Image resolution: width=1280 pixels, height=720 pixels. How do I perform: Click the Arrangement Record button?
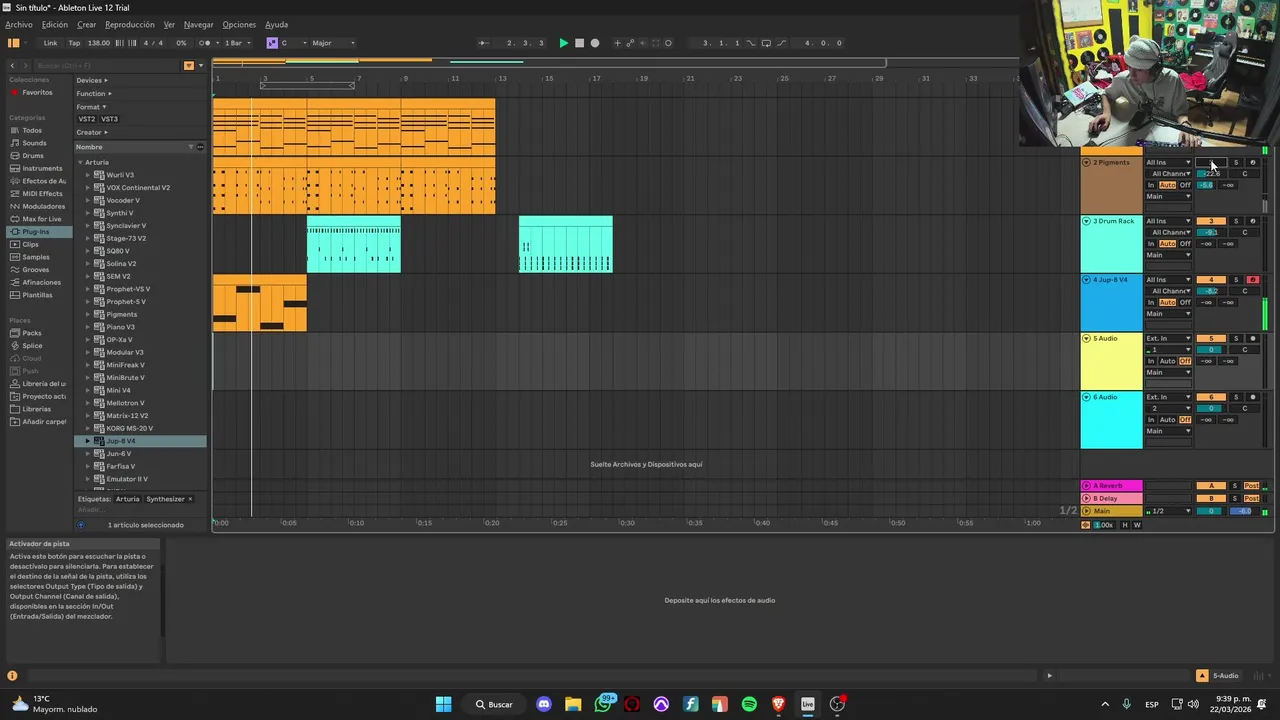click(595, 43)
